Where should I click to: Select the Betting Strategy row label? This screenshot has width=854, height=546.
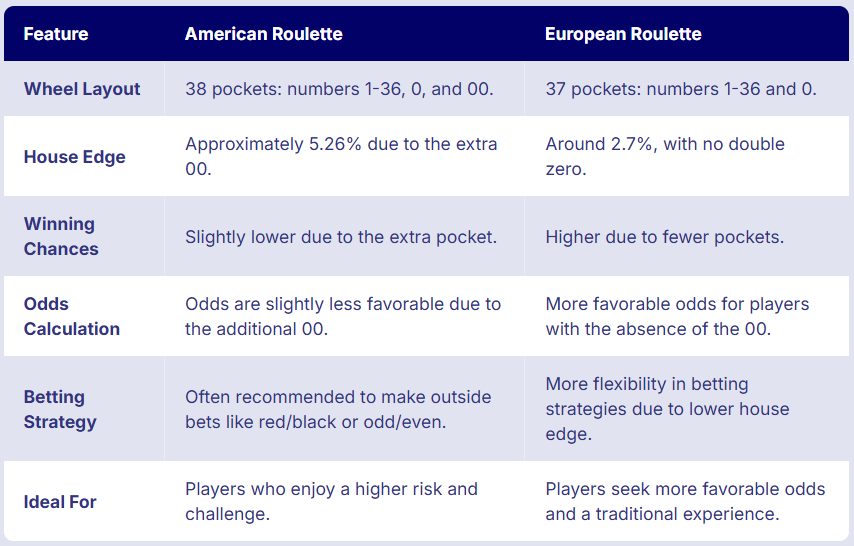point(60,409)
